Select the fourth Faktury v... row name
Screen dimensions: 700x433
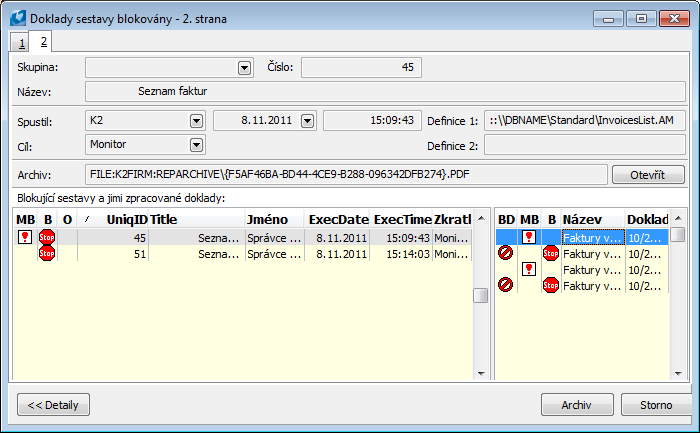(x=593, y=286)
